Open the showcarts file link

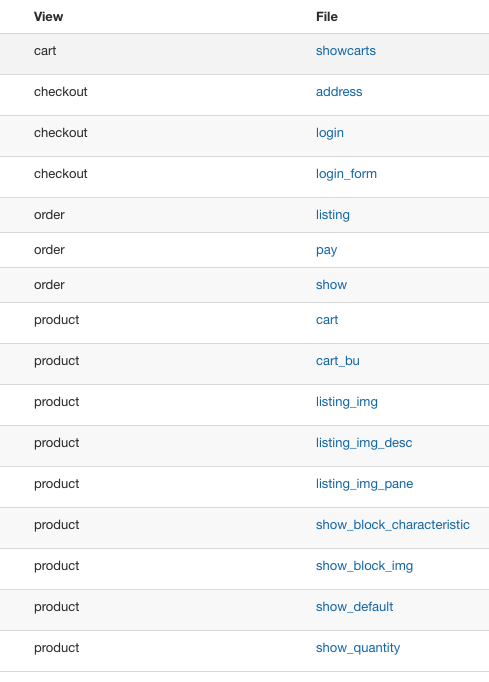tap(345, 51)
